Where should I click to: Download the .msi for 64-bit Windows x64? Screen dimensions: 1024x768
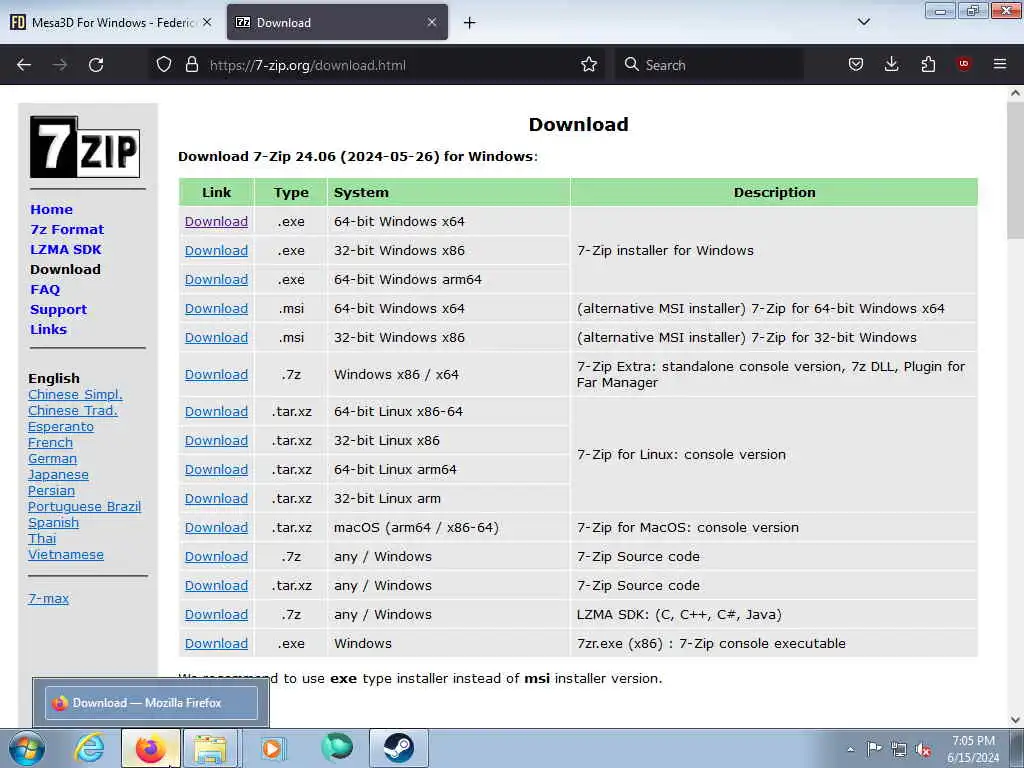[216, 308]
